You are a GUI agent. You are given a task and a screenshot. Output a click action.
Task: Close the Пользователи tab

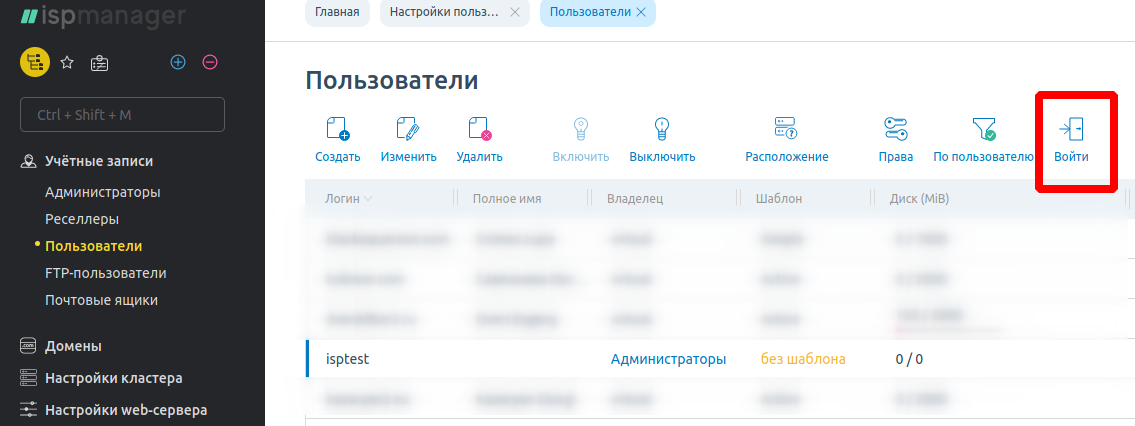(640, 12)
